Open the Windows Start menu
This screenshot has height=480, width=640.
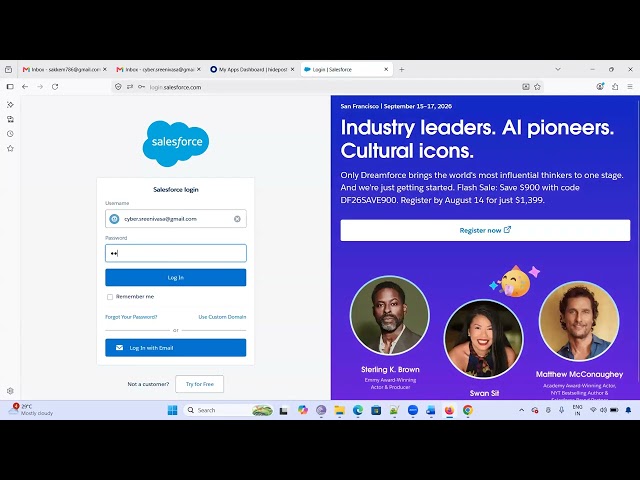173,410
